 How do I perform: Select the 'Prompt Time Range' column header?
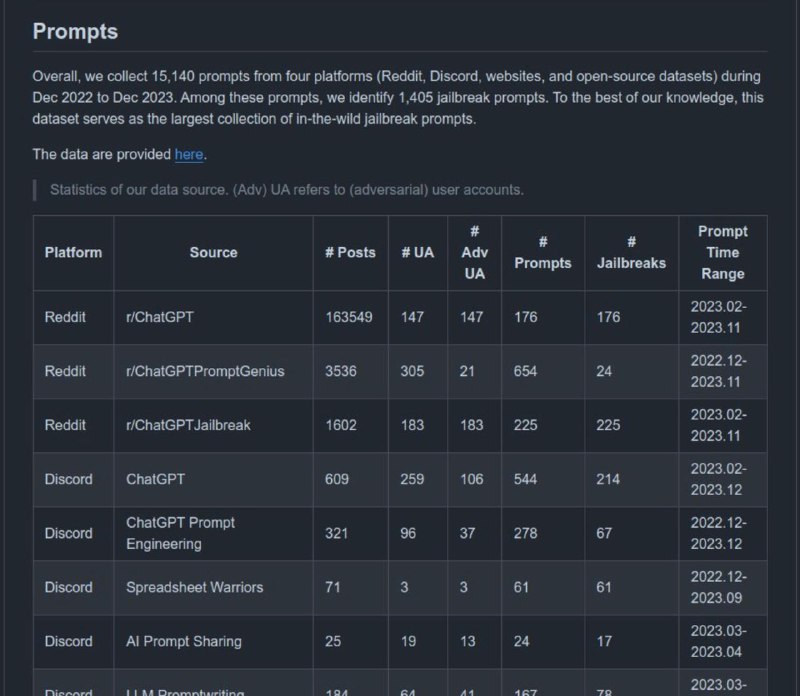point(723,253)
